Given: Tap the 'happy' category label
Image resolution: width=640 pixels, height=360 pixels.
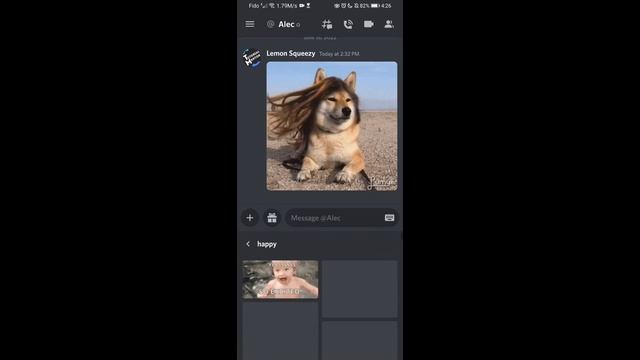Looking at the screenshot, I should point(267,244).
